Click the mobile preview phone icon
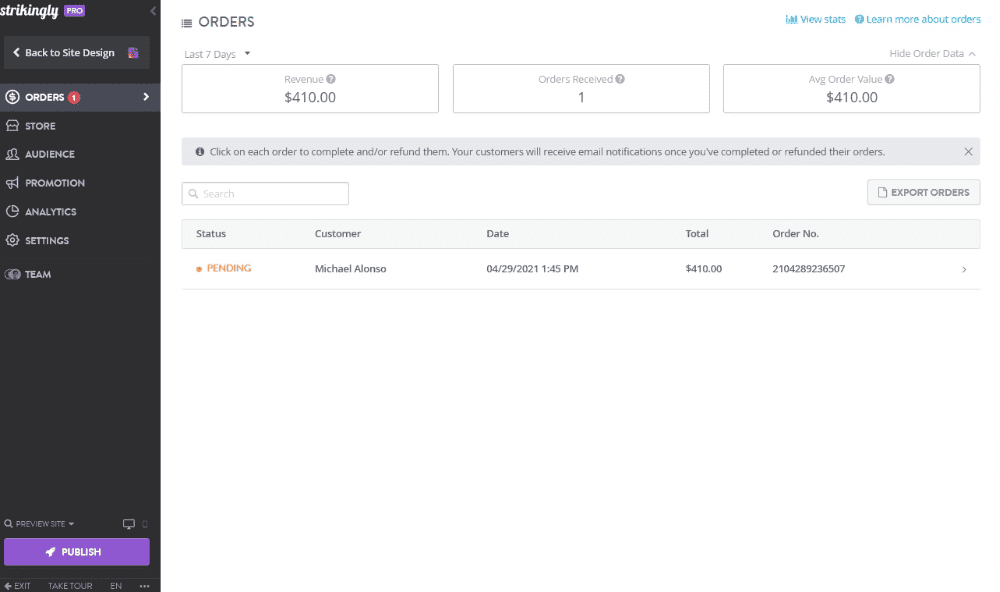 click(145, 524)
